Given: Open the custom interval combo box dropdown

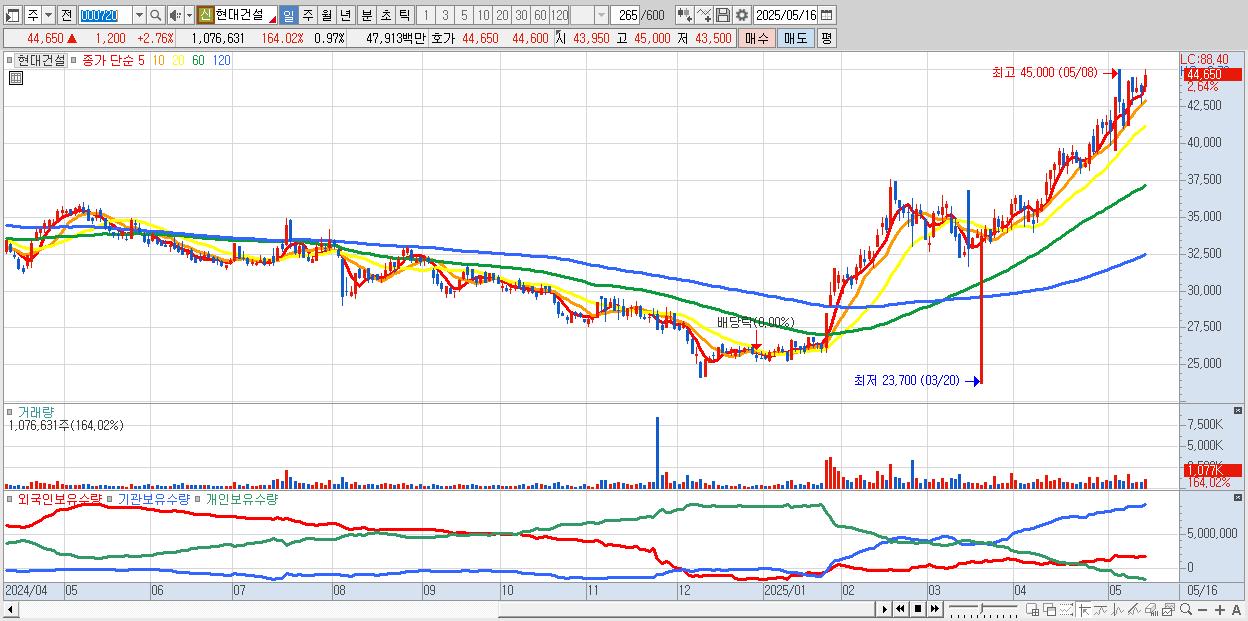Looking at the screenshot, I should tap(601, 15).
